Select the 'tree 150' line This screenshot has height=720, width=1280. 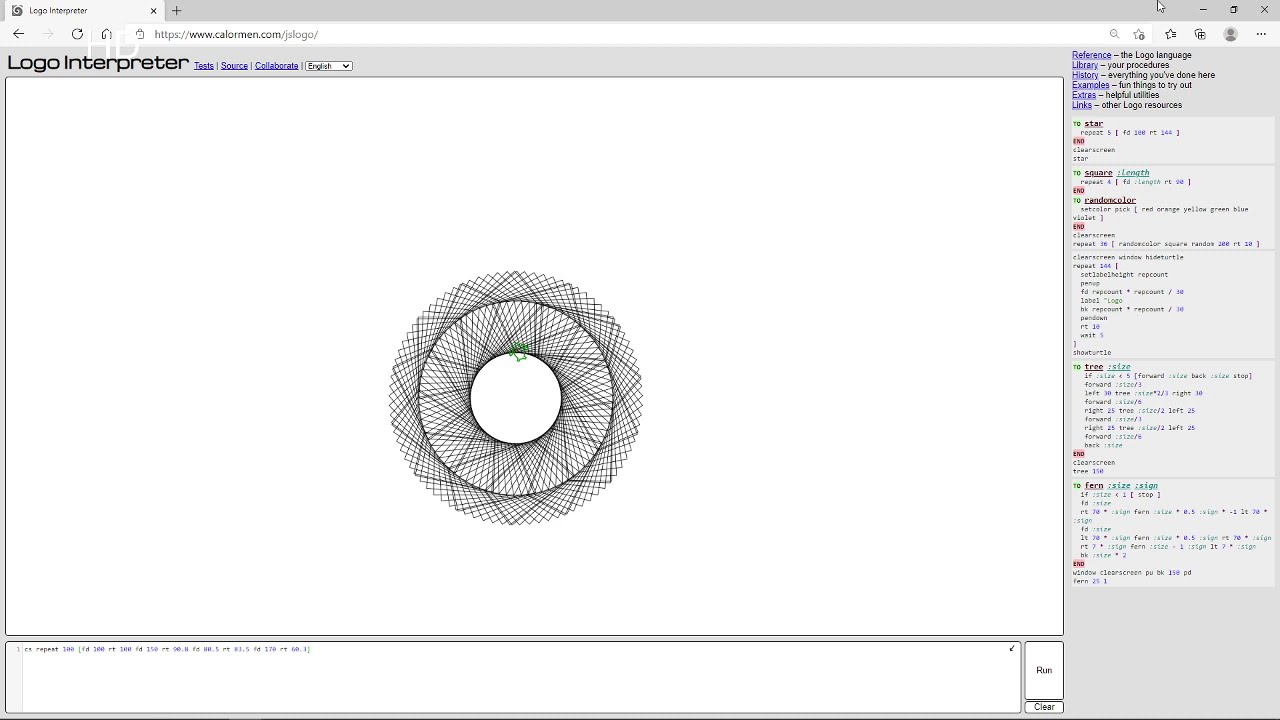[1088, 471]
